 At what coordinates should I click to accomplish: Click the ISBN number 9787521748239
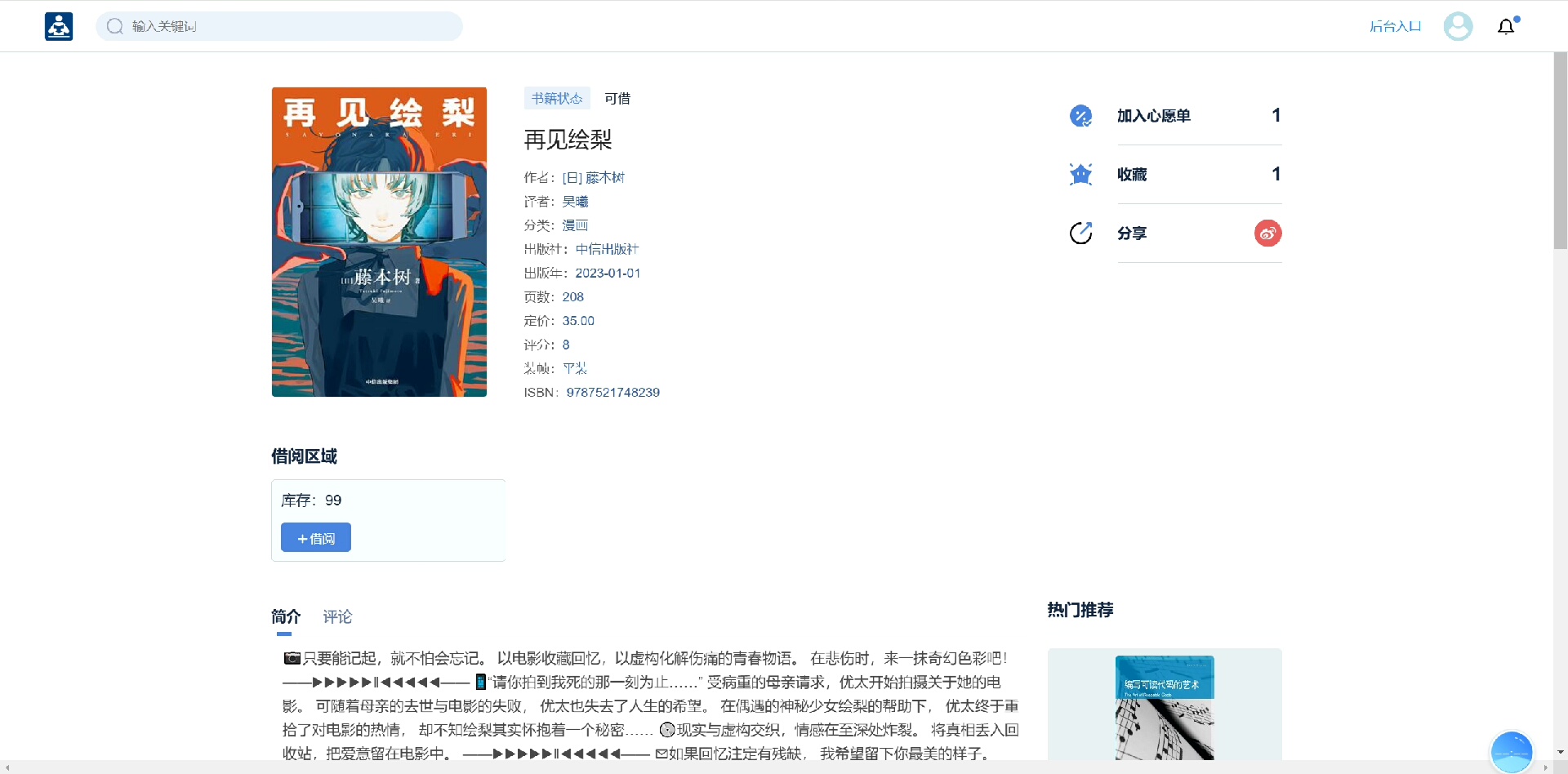(613, 393)
